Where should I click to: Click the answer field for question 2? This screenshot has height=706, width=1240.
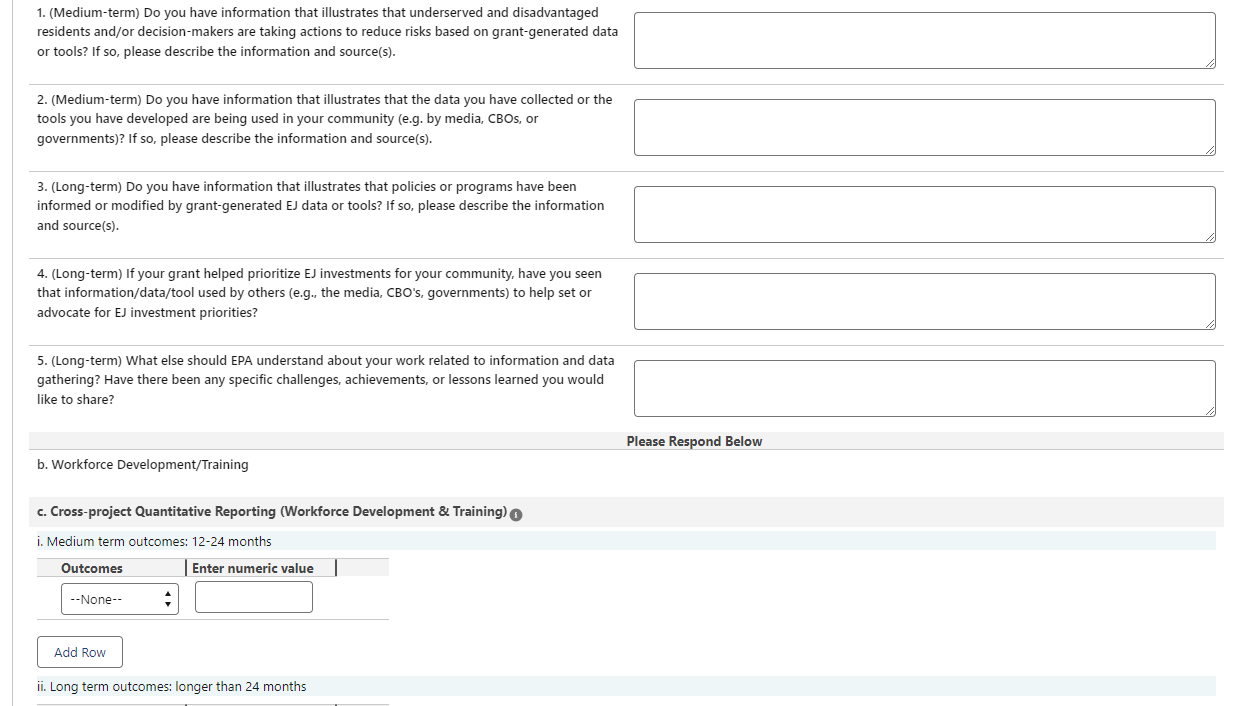[924, 127]
